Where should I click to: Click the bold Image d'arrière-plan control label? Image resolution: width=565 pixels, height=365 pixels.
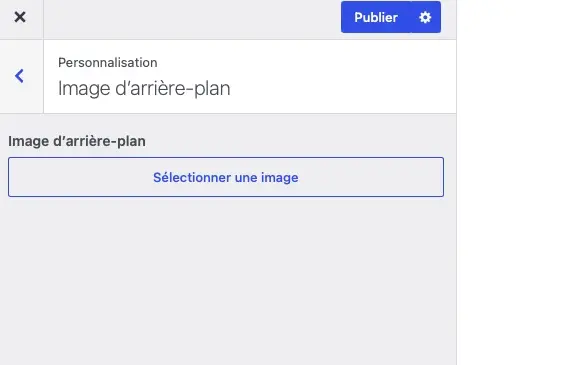tap(77, 141)
